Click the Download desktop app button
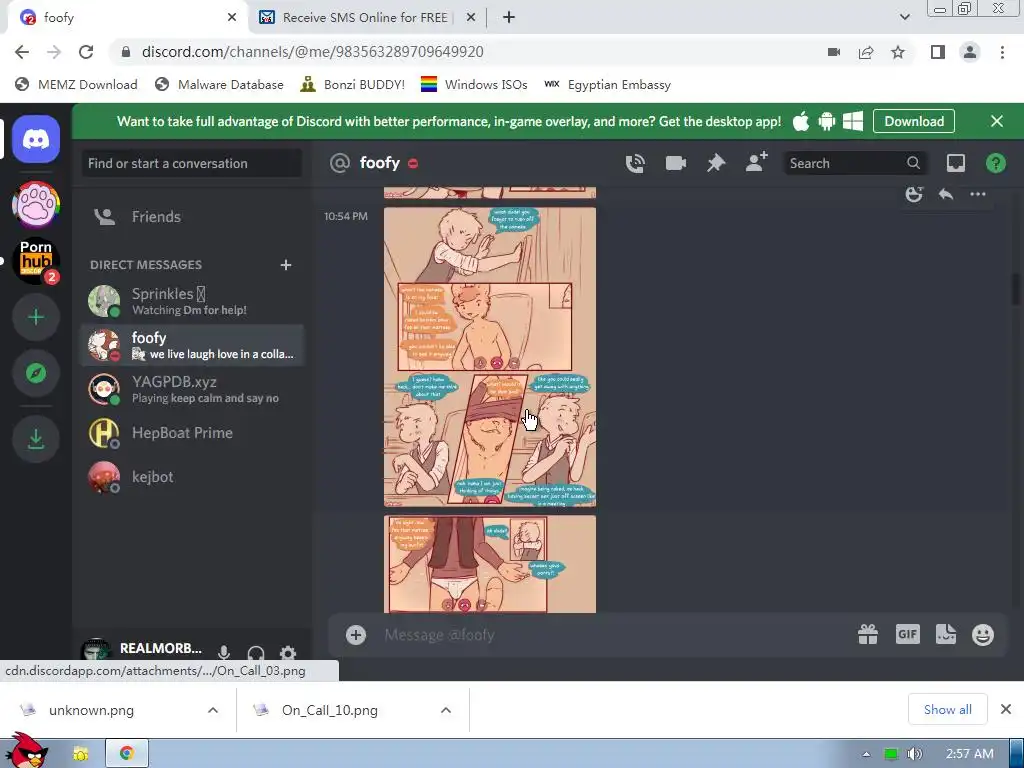Screen dimensions: 1024x768 [x=914, y=121]
